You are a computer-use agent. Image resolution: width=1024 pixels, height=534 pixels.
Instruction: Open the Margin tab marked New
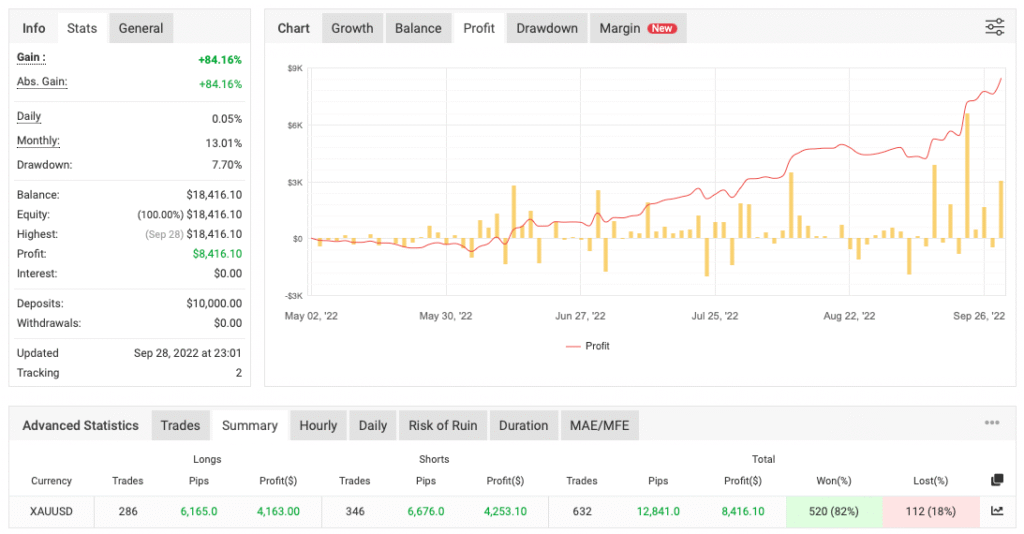(x=637, y=28)
